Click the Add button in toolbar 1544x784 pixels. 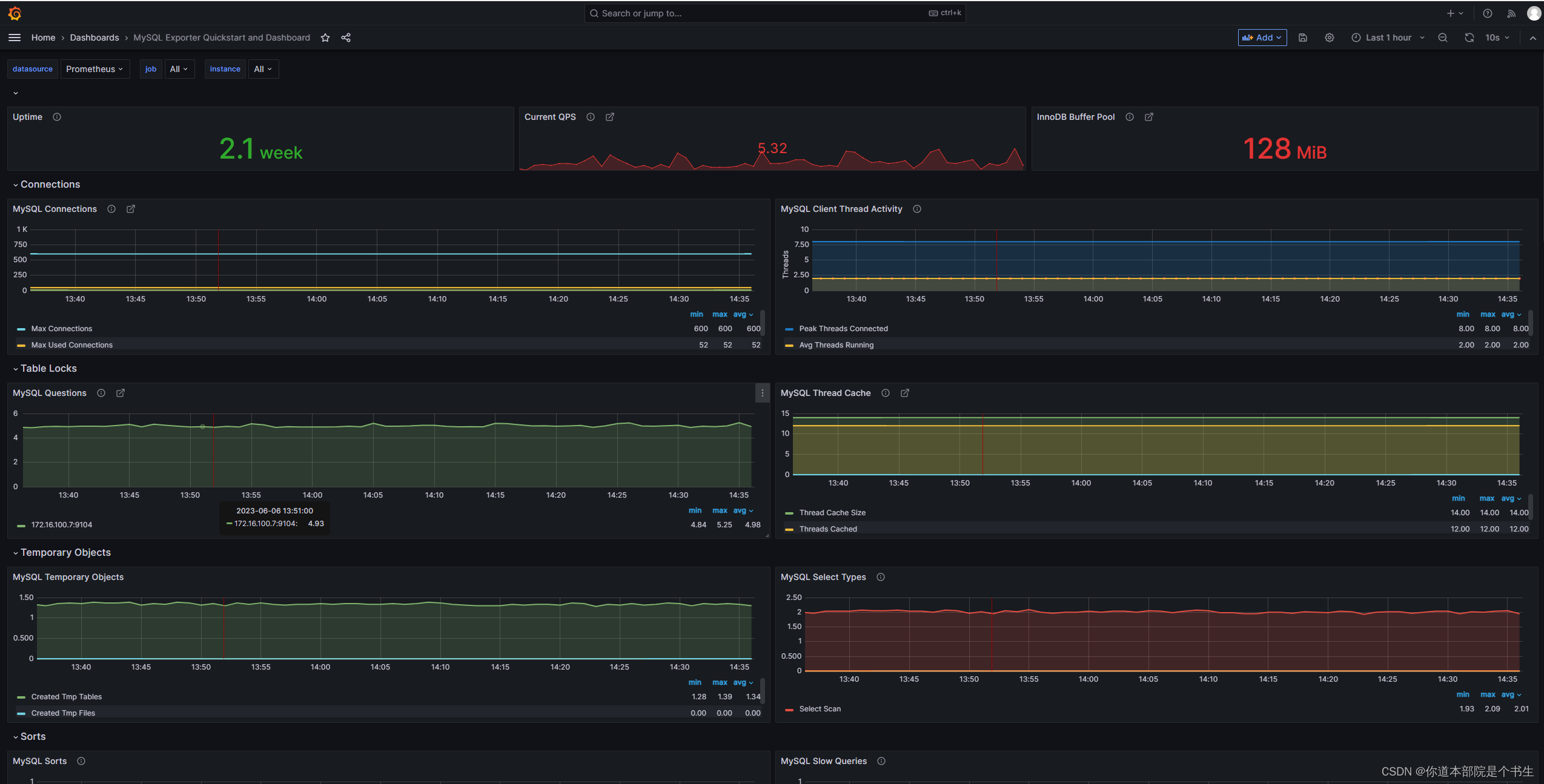coord(1262,38)
